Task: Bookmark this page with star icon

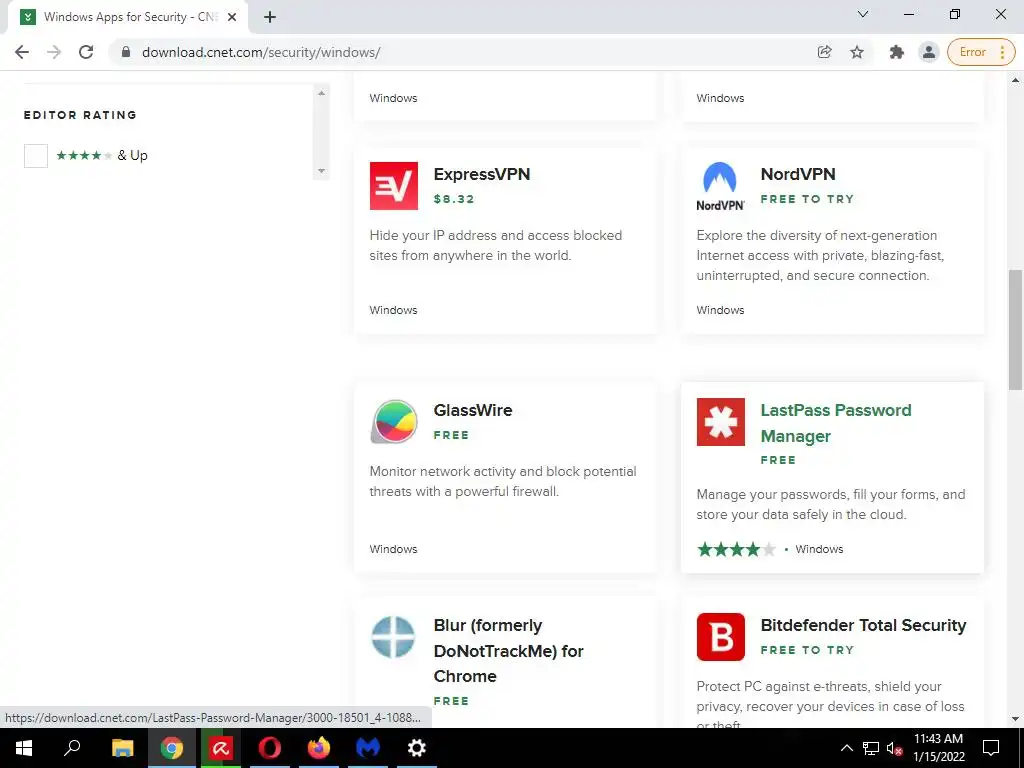Action: coord(857,52)
